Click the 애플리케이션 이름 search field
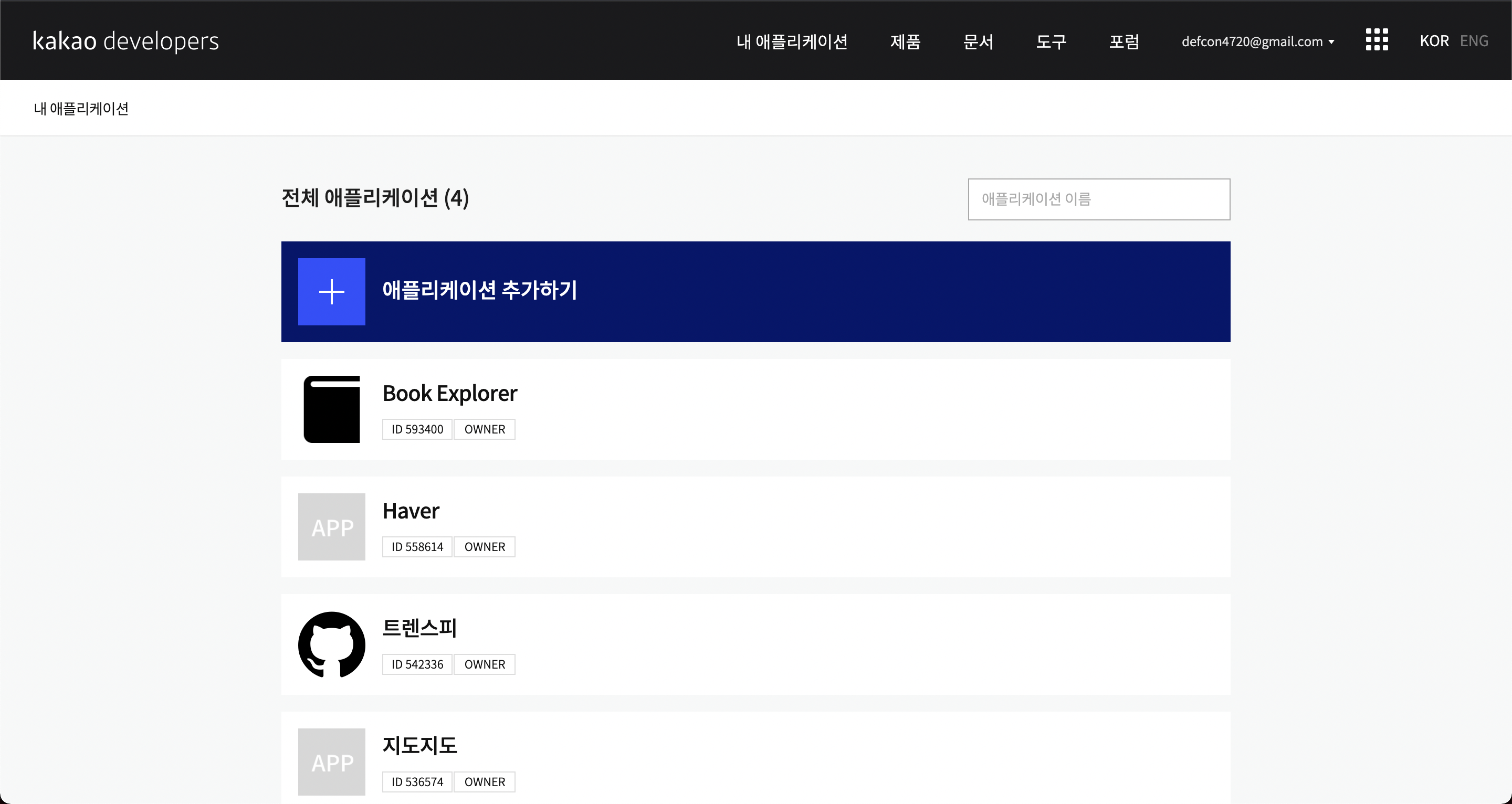The width and height of the screenshot is (1512, 804). coord(1098,199)
